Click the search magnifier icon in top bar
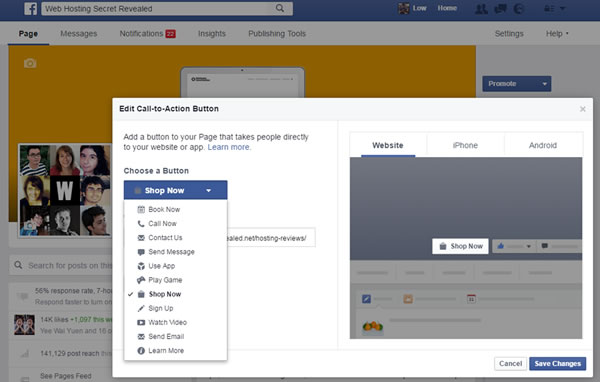 point(280,8)
